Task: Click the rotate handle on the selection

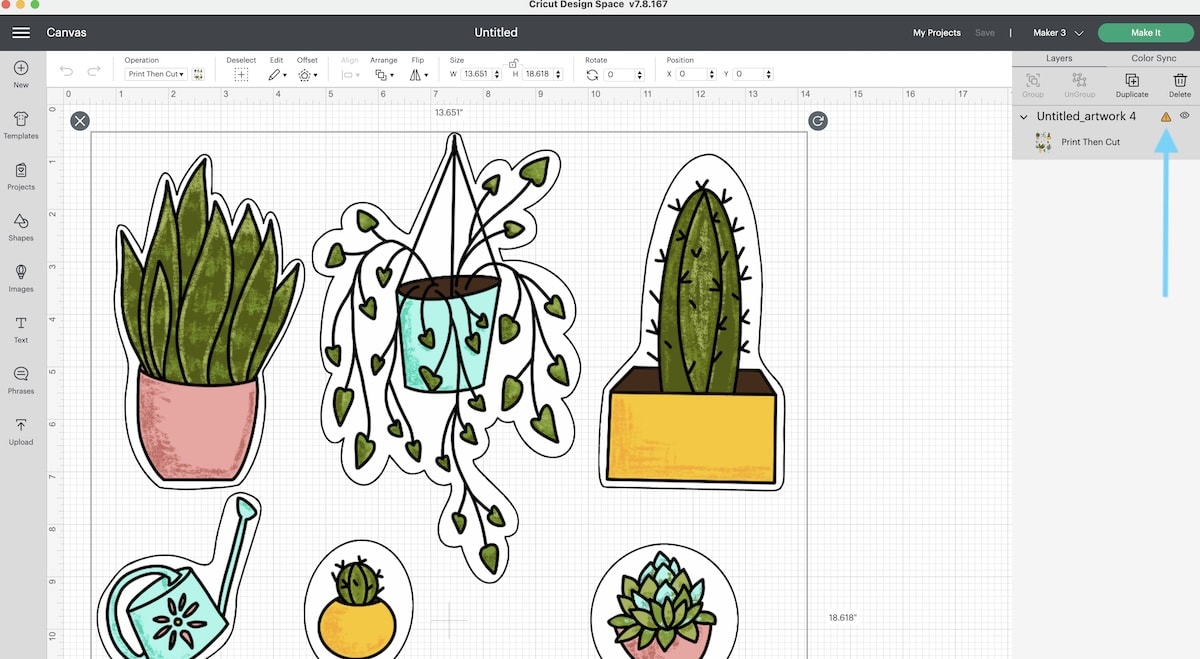Action: coord(818,121)
